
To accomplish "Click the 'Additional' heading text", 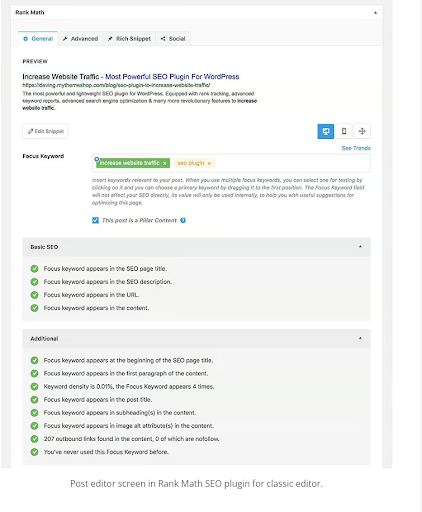I will tap(44, 339).
